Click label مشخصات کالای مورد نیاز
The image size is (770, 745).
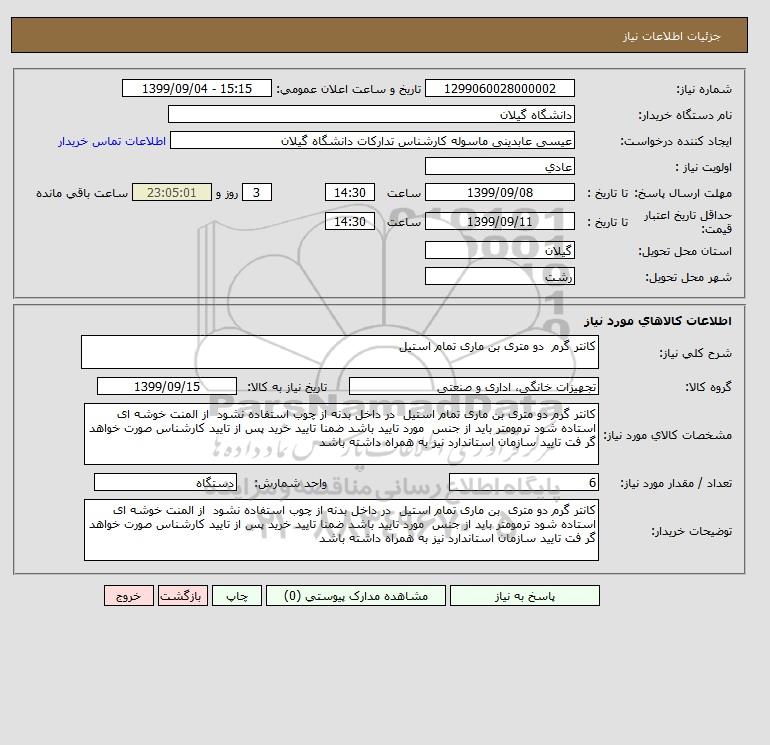click(x=667, y=435)
